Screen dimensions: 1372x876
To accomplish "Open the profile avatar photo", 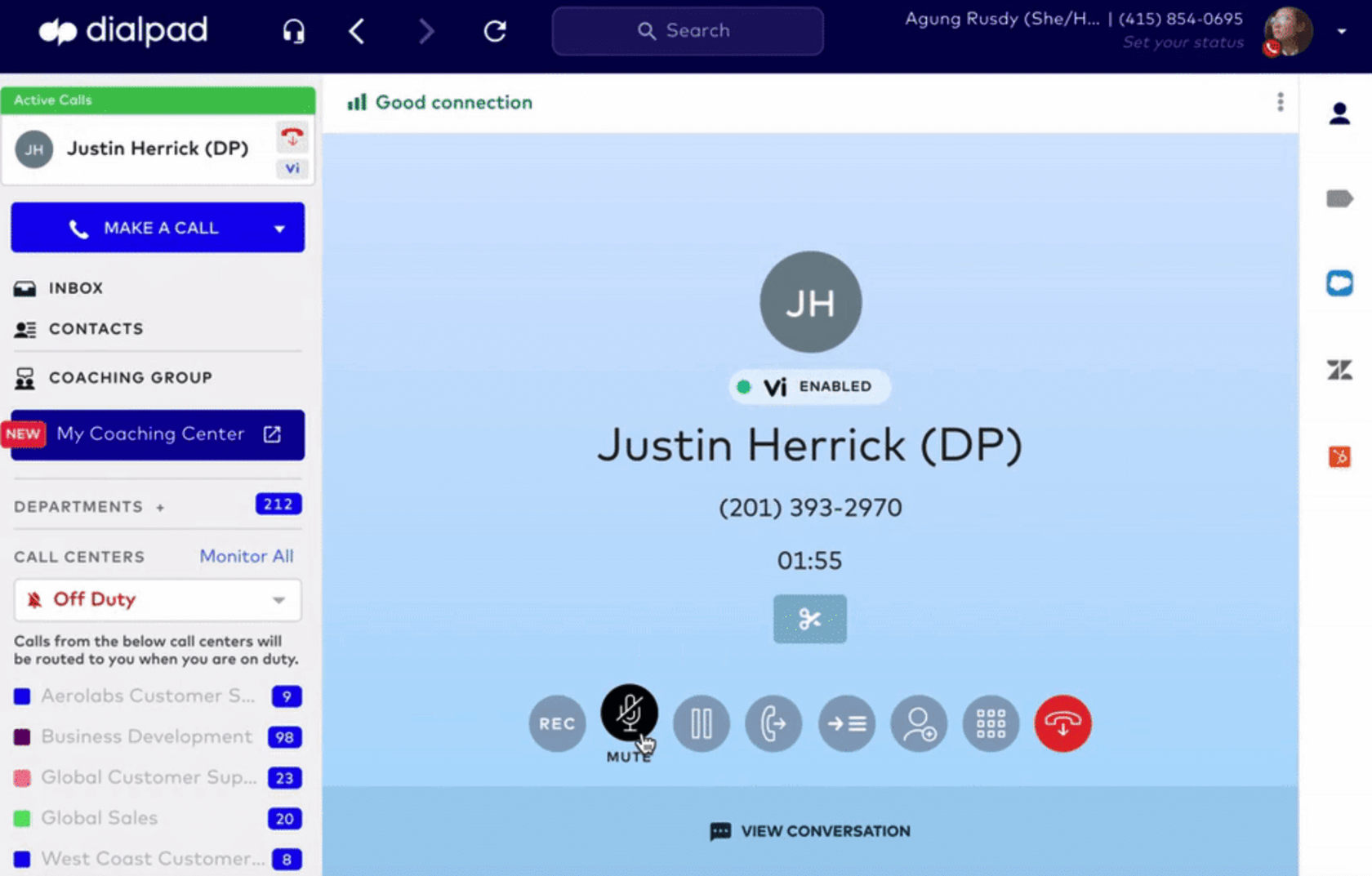I will click(x=1288, y=31).
